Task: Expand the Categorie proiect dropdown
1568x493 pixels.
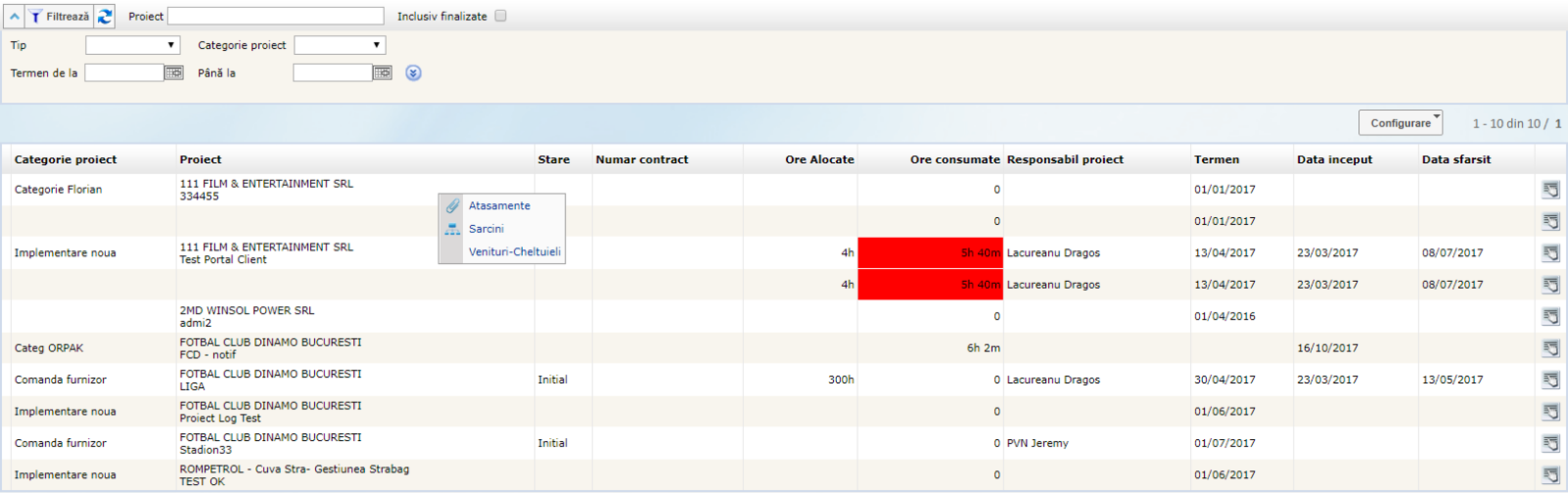Action: pos(340,45)
